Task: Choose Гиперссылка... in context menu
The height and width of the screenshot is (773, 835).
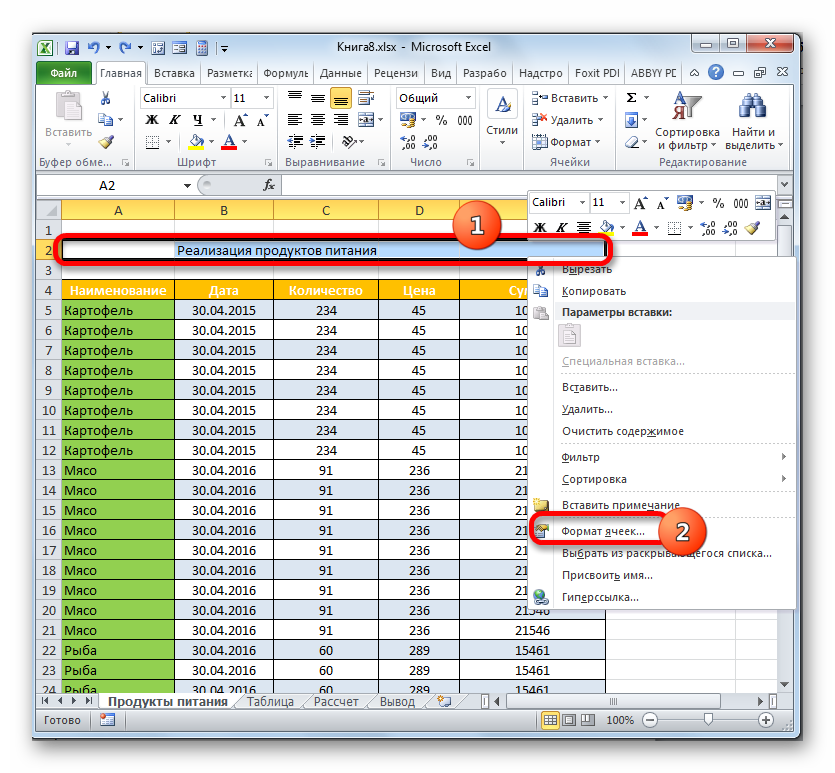Action: tap(600, 597)
